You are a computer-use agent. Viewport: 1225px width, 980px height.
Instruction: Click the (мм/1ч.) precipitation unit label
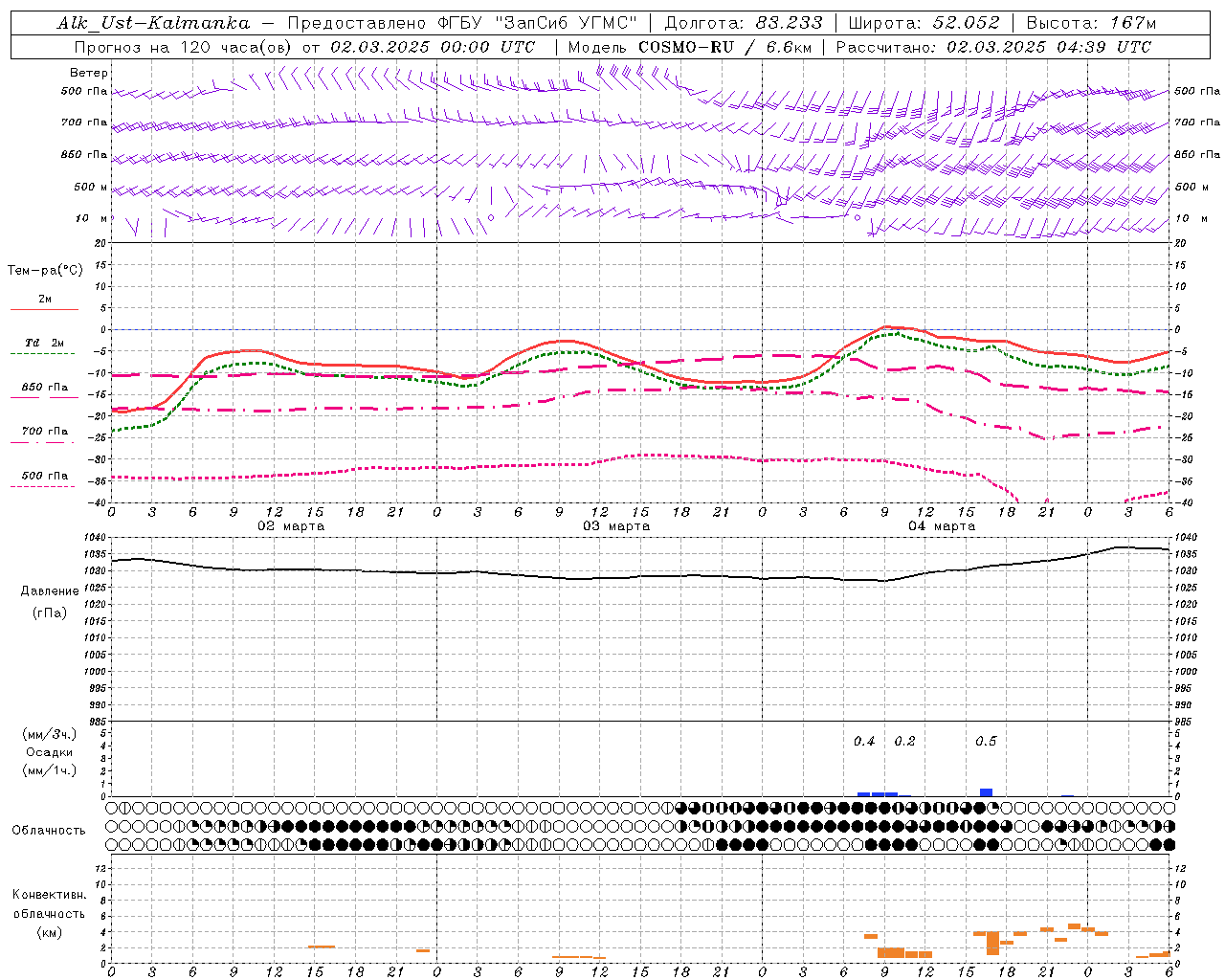click(x=50, y=770)
